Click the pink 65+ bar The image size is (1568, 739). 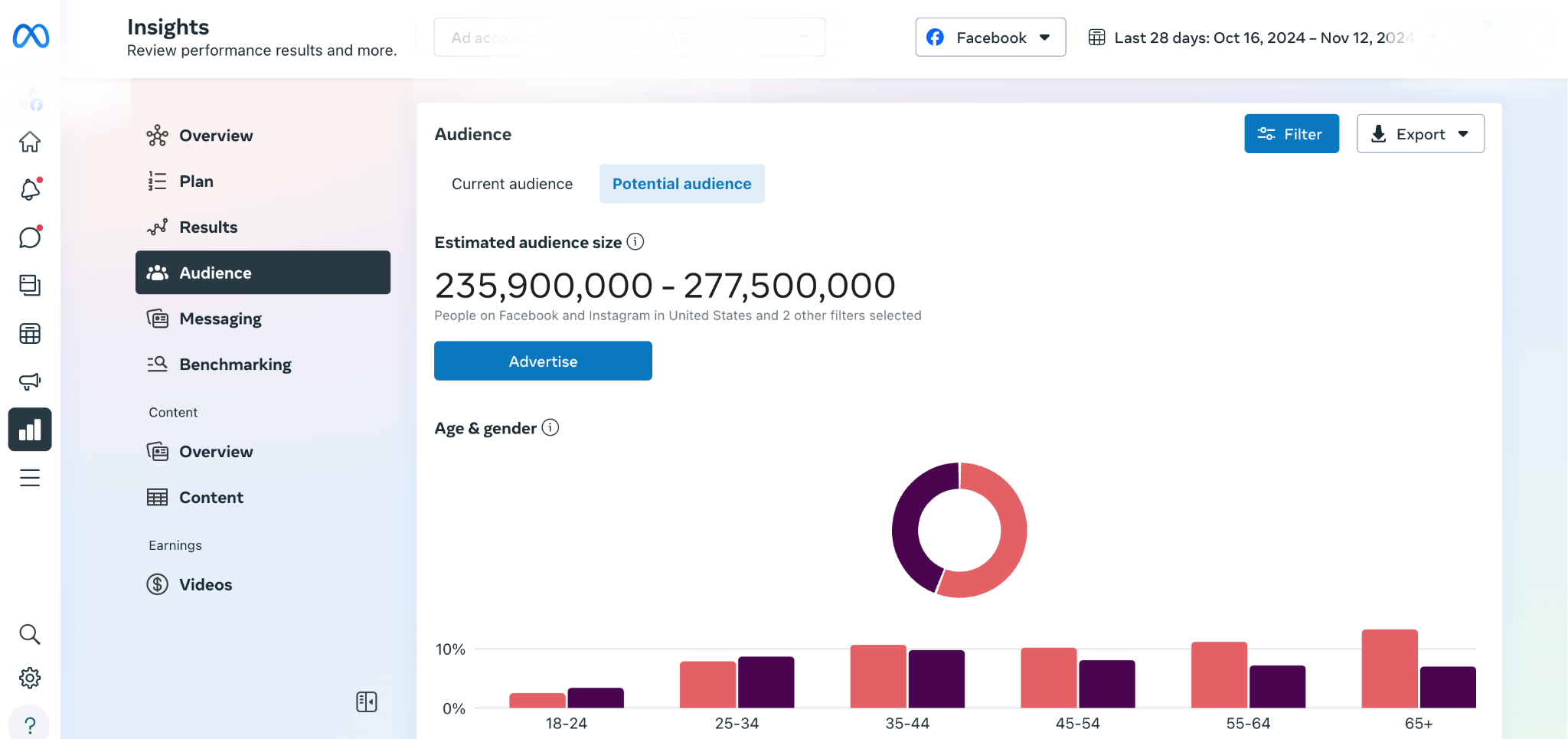pos(1390,669)
